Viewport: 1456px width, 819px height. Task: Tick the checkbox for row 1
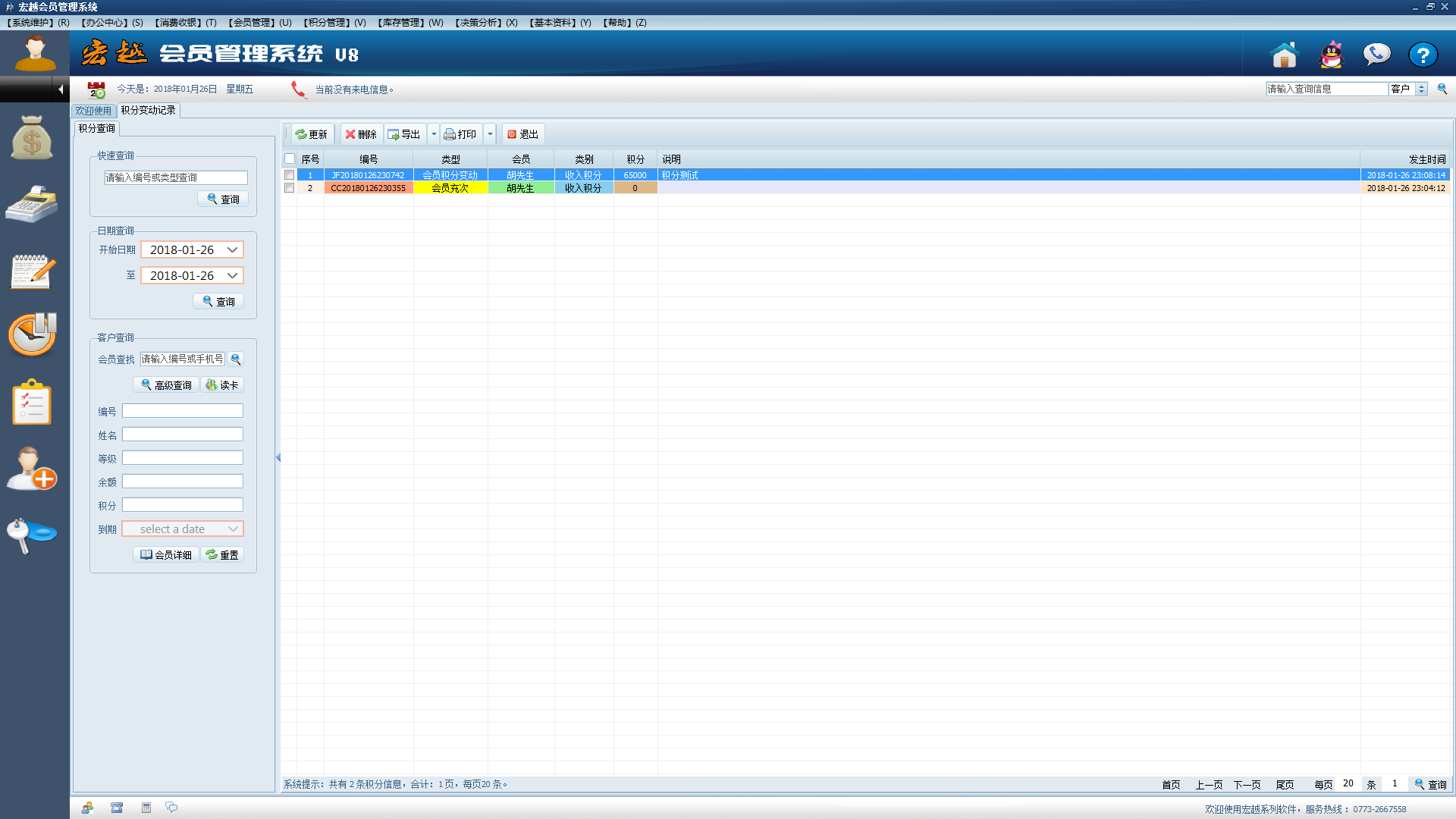coord(290,175)
